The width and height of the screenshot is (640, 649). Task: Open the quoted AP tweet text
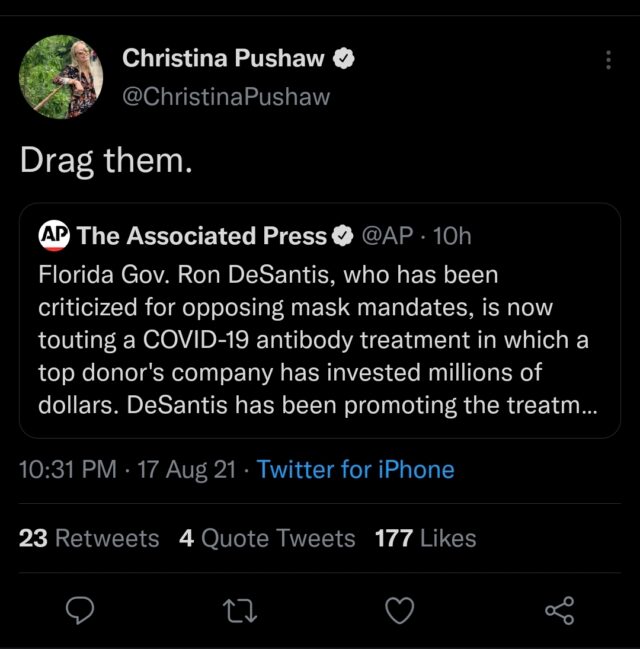[318, 339]
